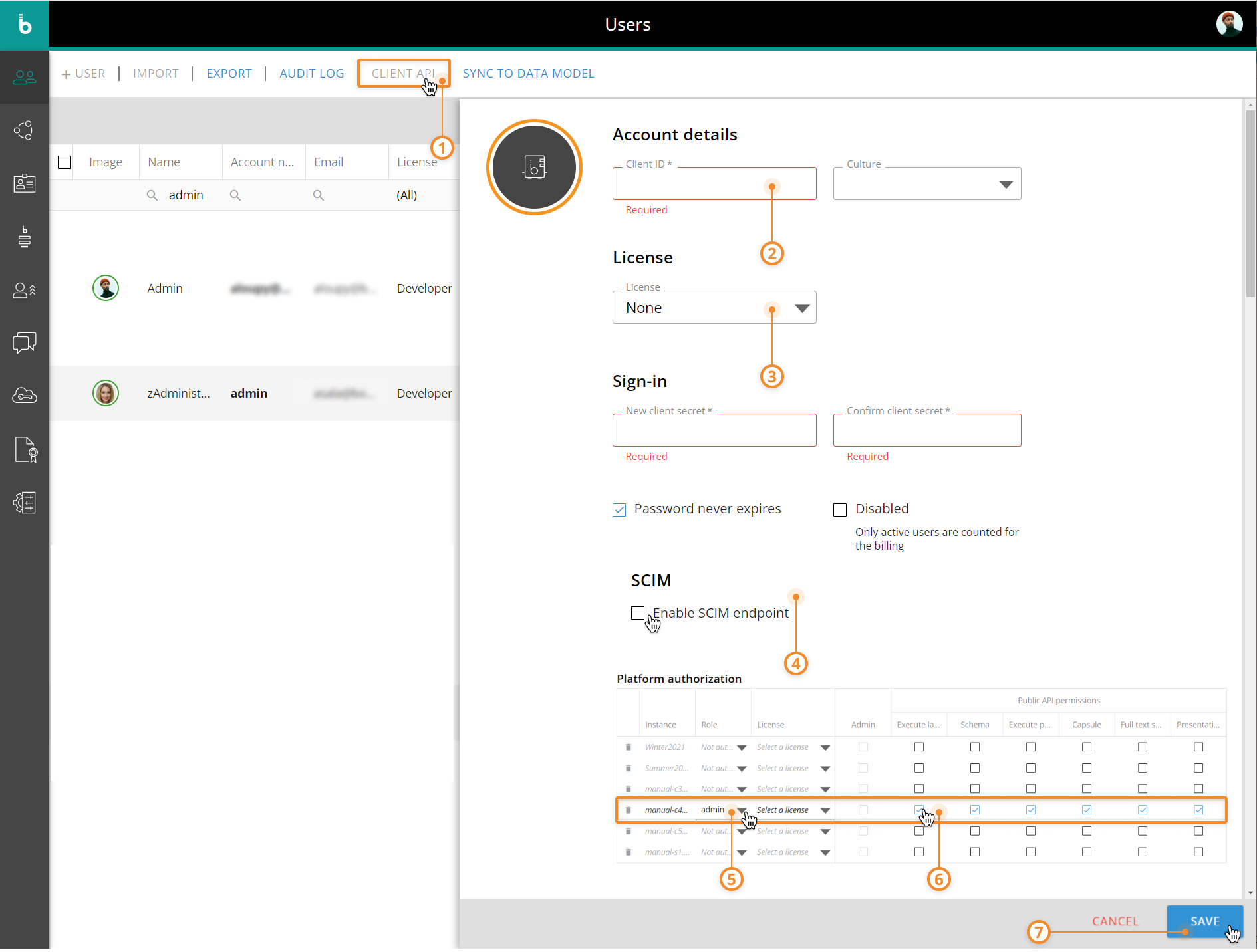Delete the Winter2021 instance row
This screenshot has width=1257, height=952.
click(x=628, y=747)
